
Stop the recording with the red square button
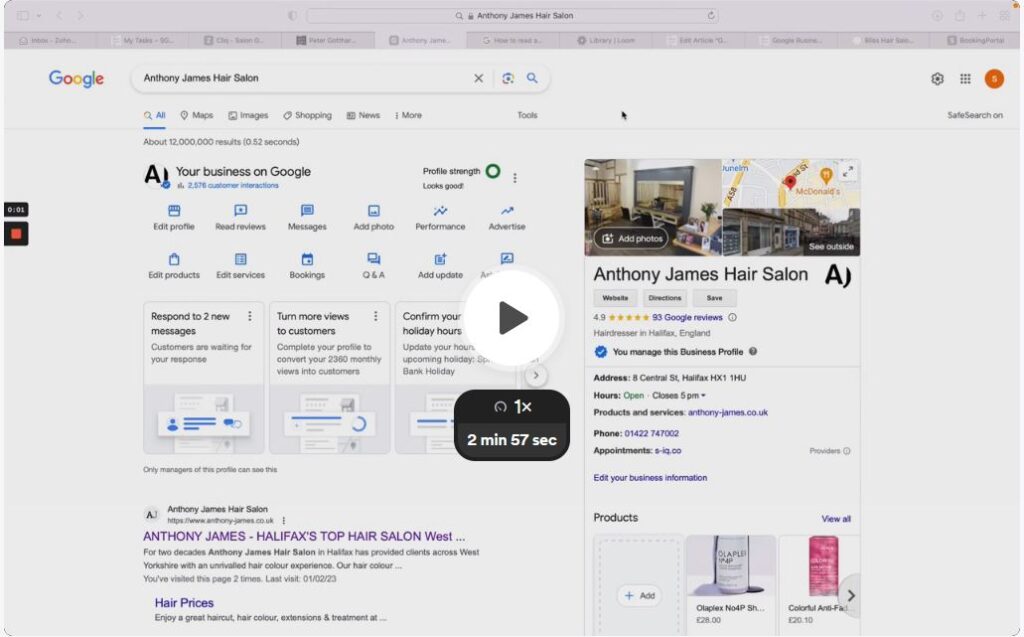16,234
